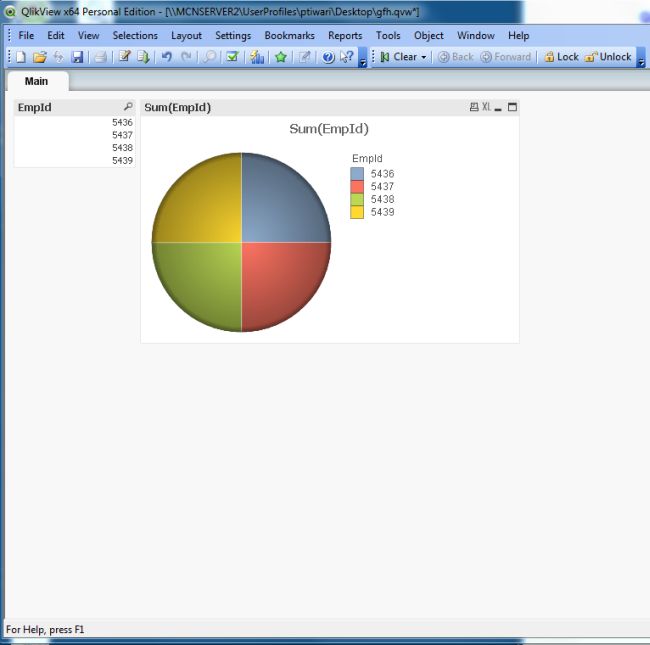The height and width of the screenshot is (645, 650).
Task: Open Help Topics question mark icon
Action: pyautogui.click(x=328, y=57)
